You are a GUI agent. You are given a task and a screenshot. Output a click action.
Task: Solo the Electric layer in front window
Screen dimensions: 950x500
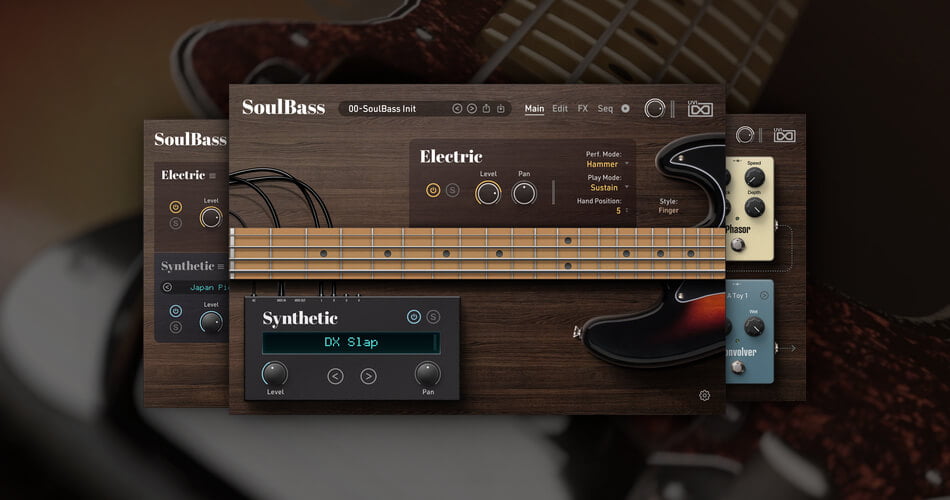452,190
